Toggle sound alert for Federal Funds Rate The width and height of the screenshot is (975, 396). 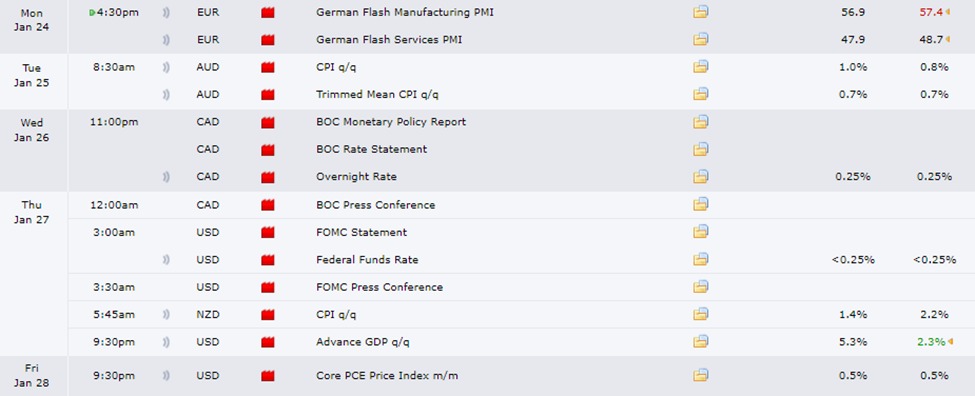click(166, 260)
